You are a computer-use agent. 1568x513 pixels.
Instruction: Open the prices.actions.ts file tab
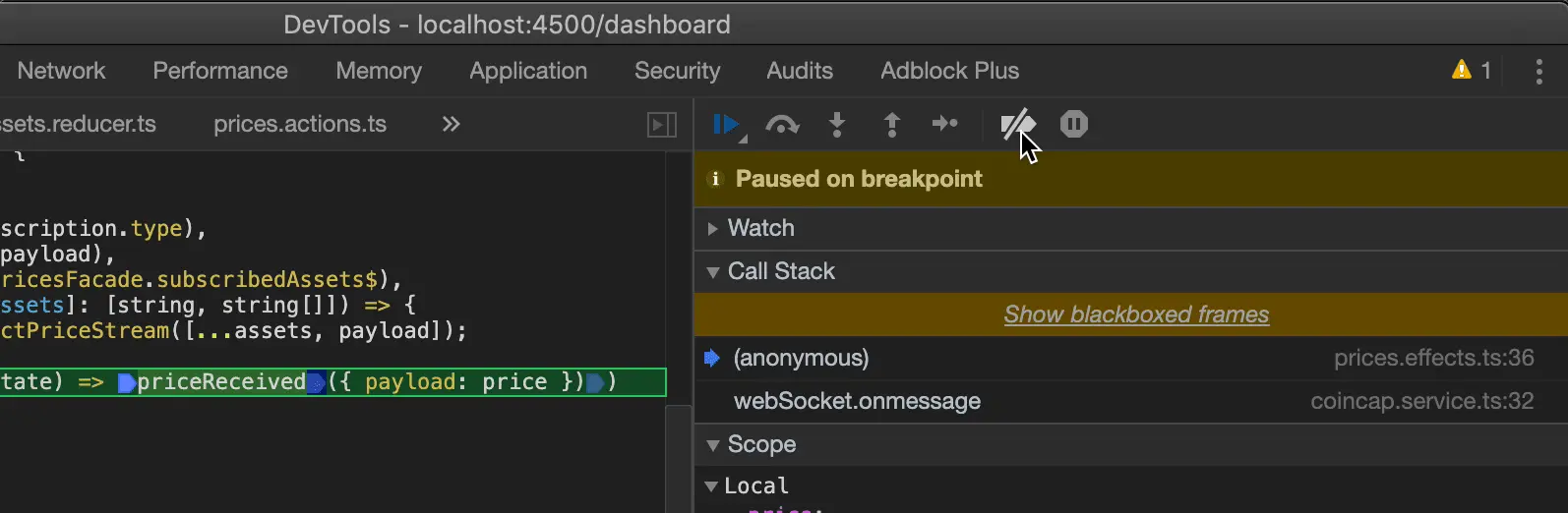coord(300,125)
